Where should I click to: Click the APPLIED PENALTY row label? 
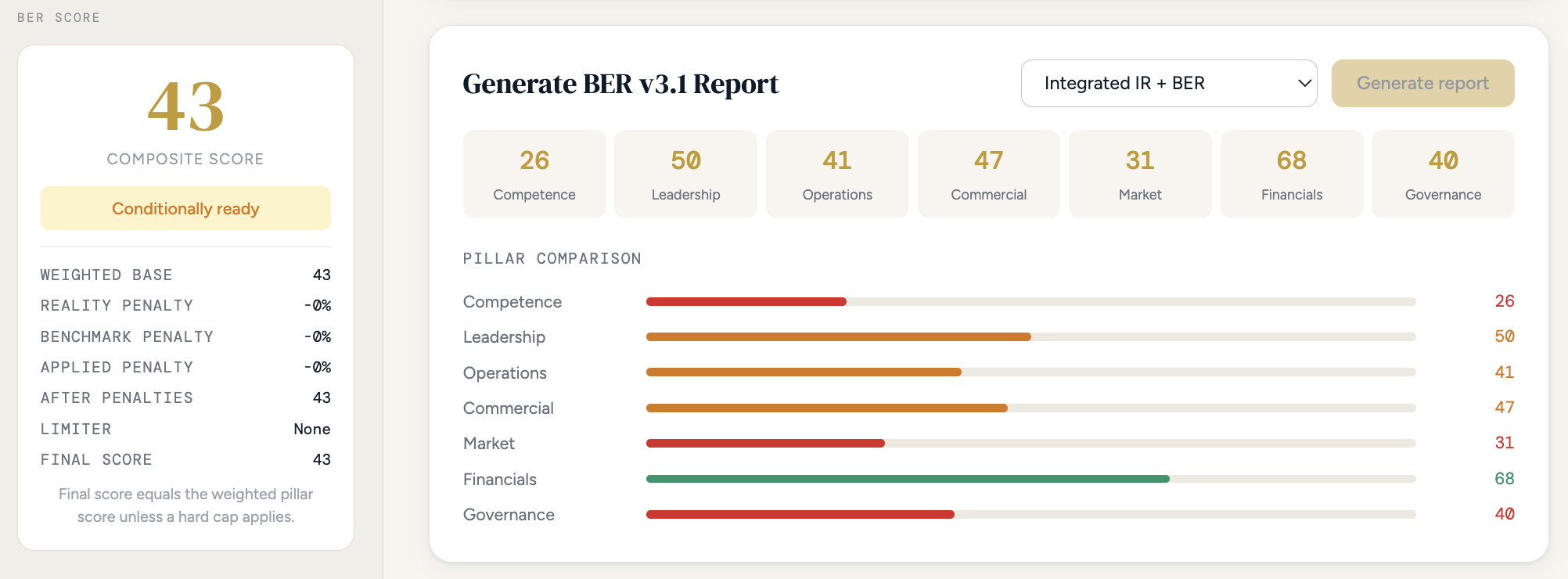coord(117,367)
